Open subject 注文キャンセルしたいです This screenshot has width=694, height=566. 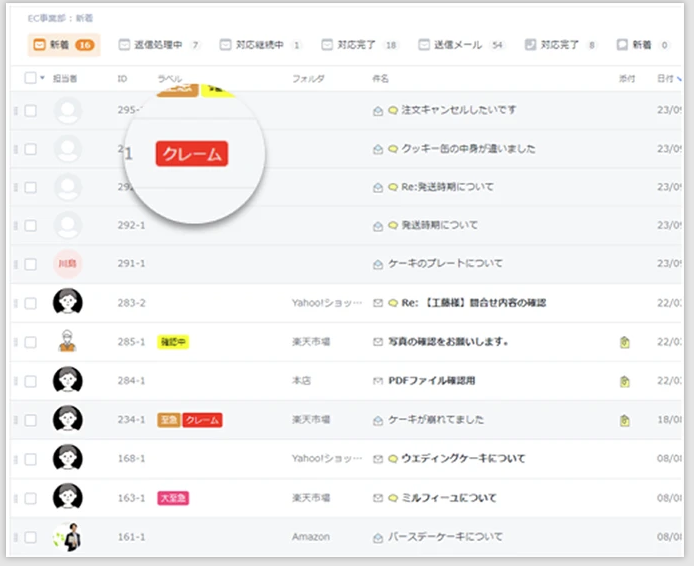tap(459, 110)
